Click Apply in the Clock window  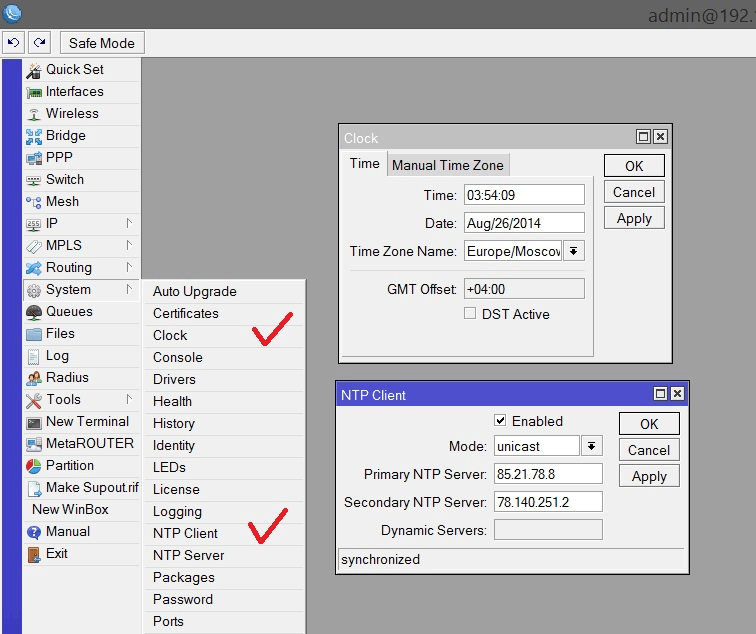[634, 218]
